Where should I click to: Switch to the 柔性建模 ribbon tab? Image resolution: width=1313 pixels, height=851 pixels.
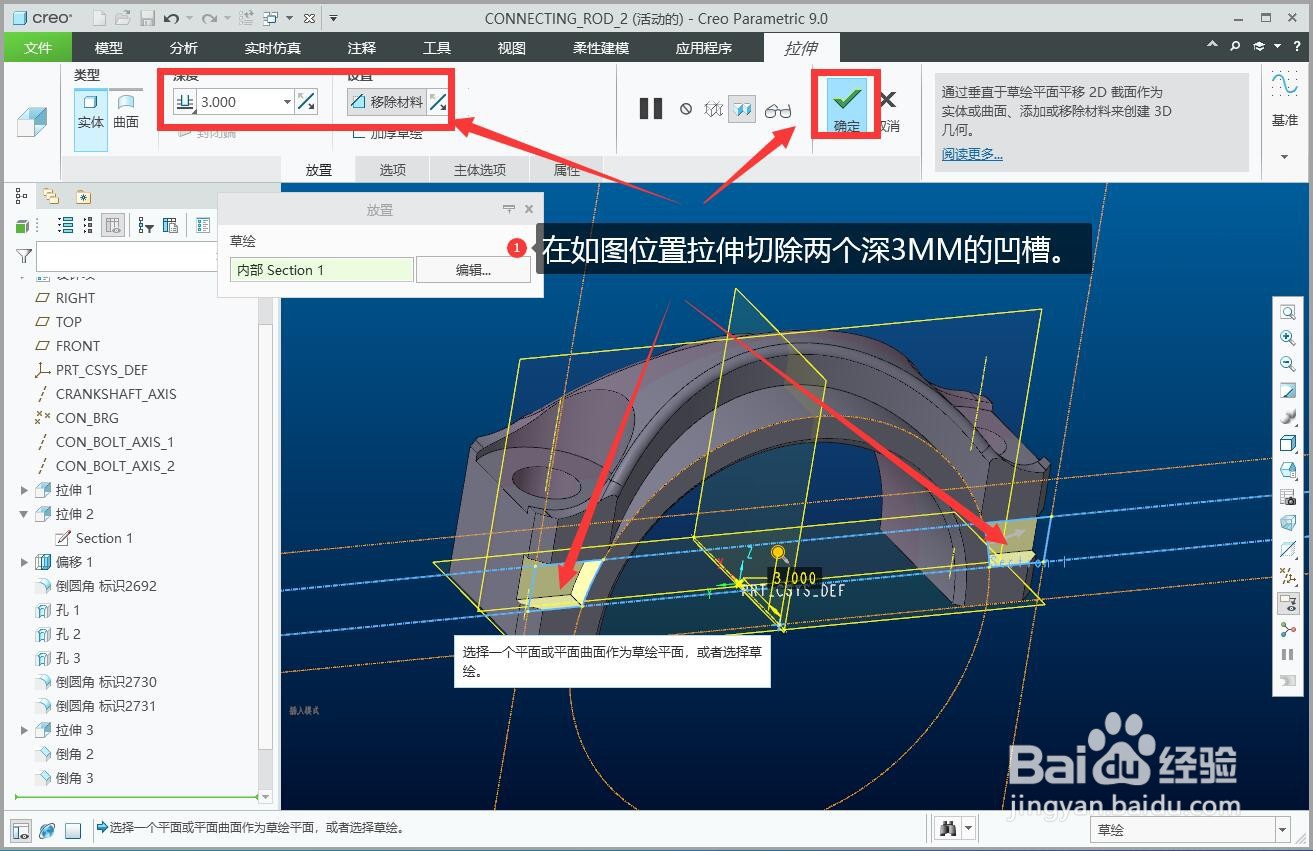pyautogui.click(x=600, y=47)
